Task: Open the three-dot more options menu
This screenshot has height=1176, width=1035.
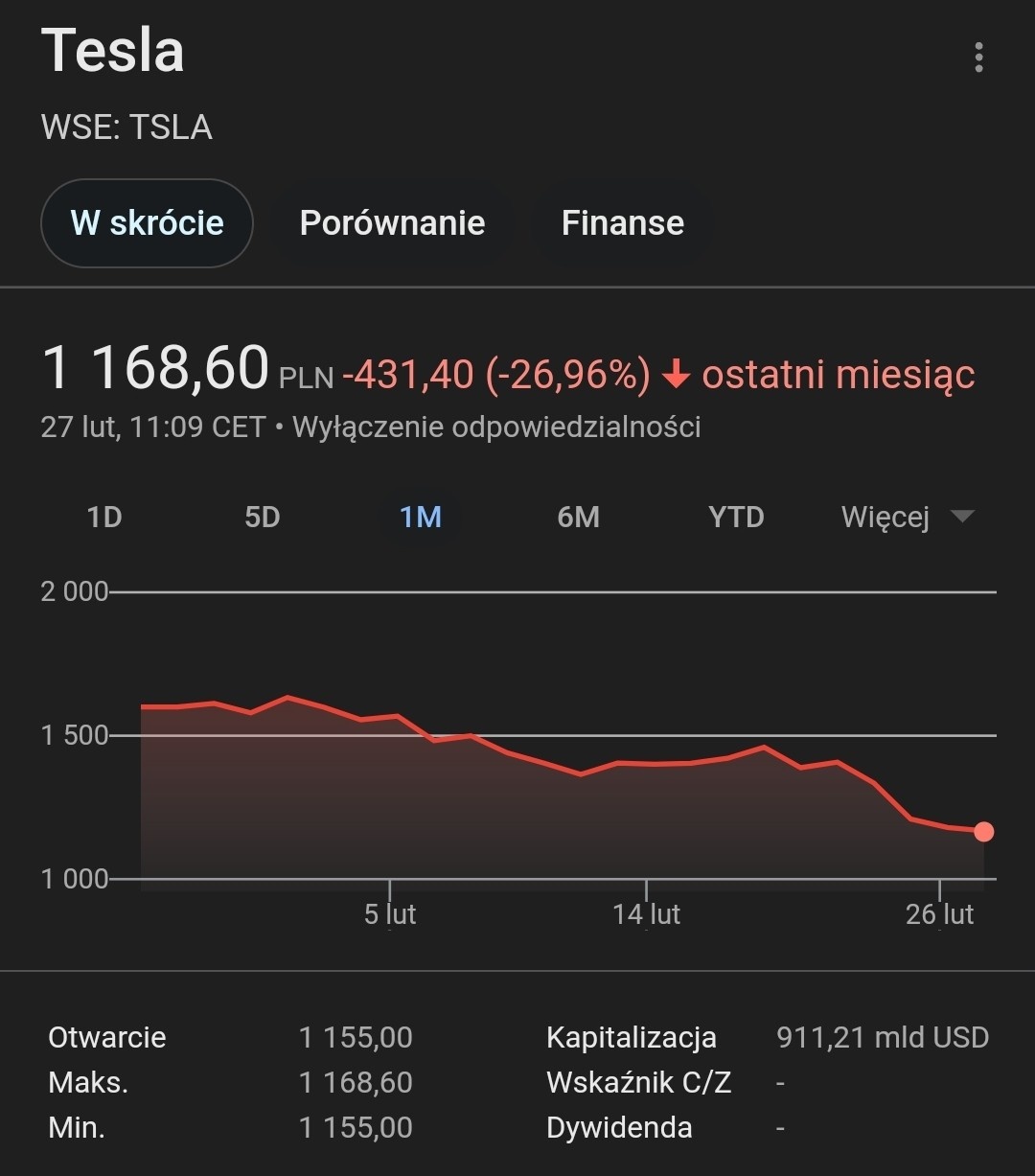Action: (x=977, y=58)
